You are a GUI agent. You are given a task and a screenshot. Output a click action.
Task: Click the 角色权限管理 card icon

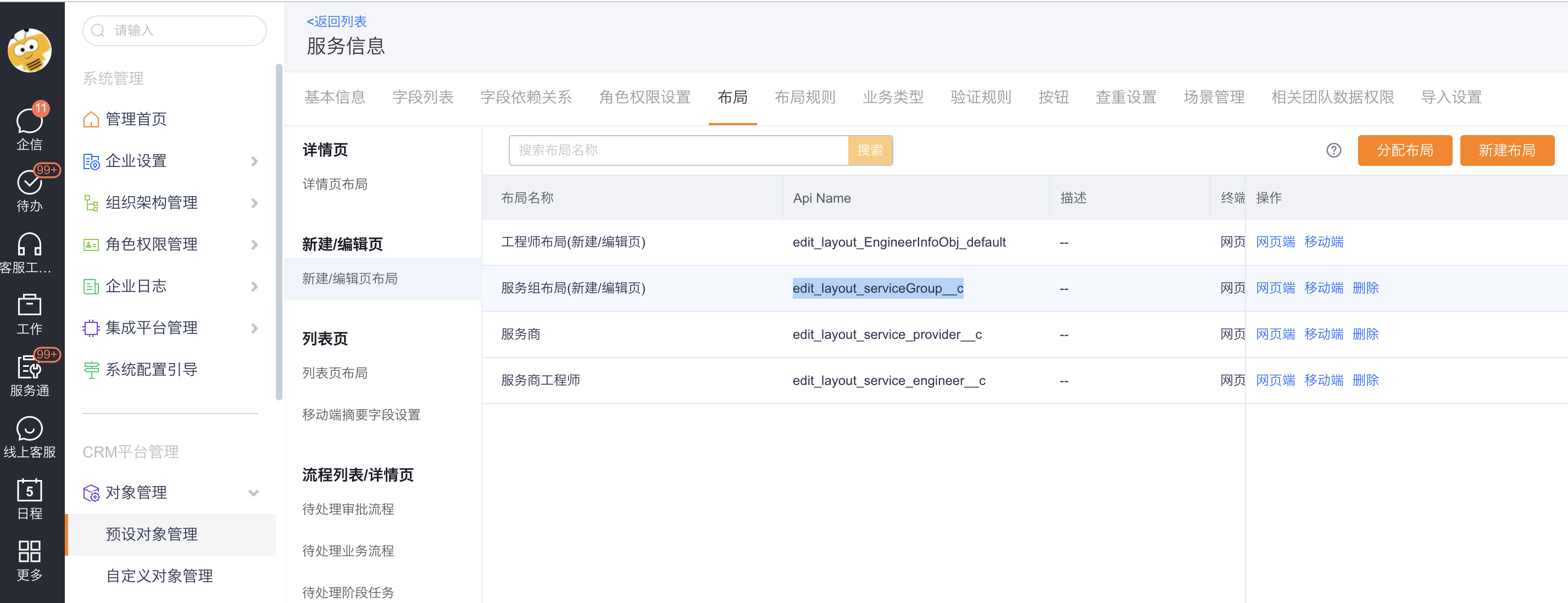[91, 244]
